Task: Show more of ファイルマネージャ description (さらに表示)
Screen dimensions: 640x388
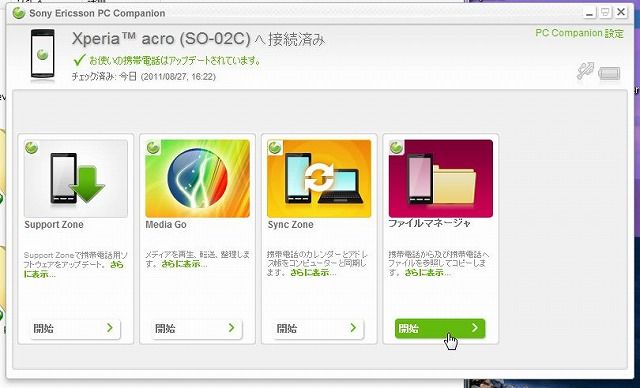Action: coord(427,273)
